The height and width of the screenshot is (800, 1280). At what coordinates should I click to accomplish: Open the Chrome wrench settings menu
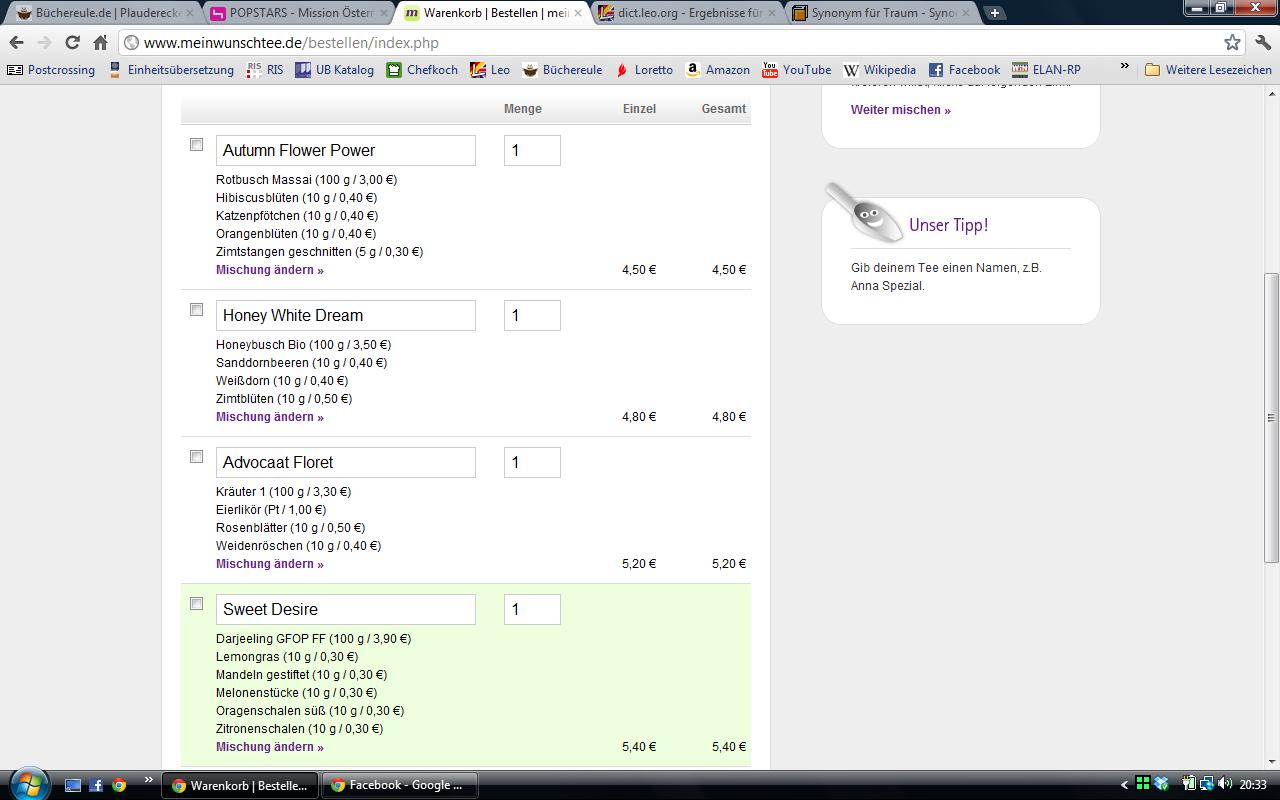1262,42
